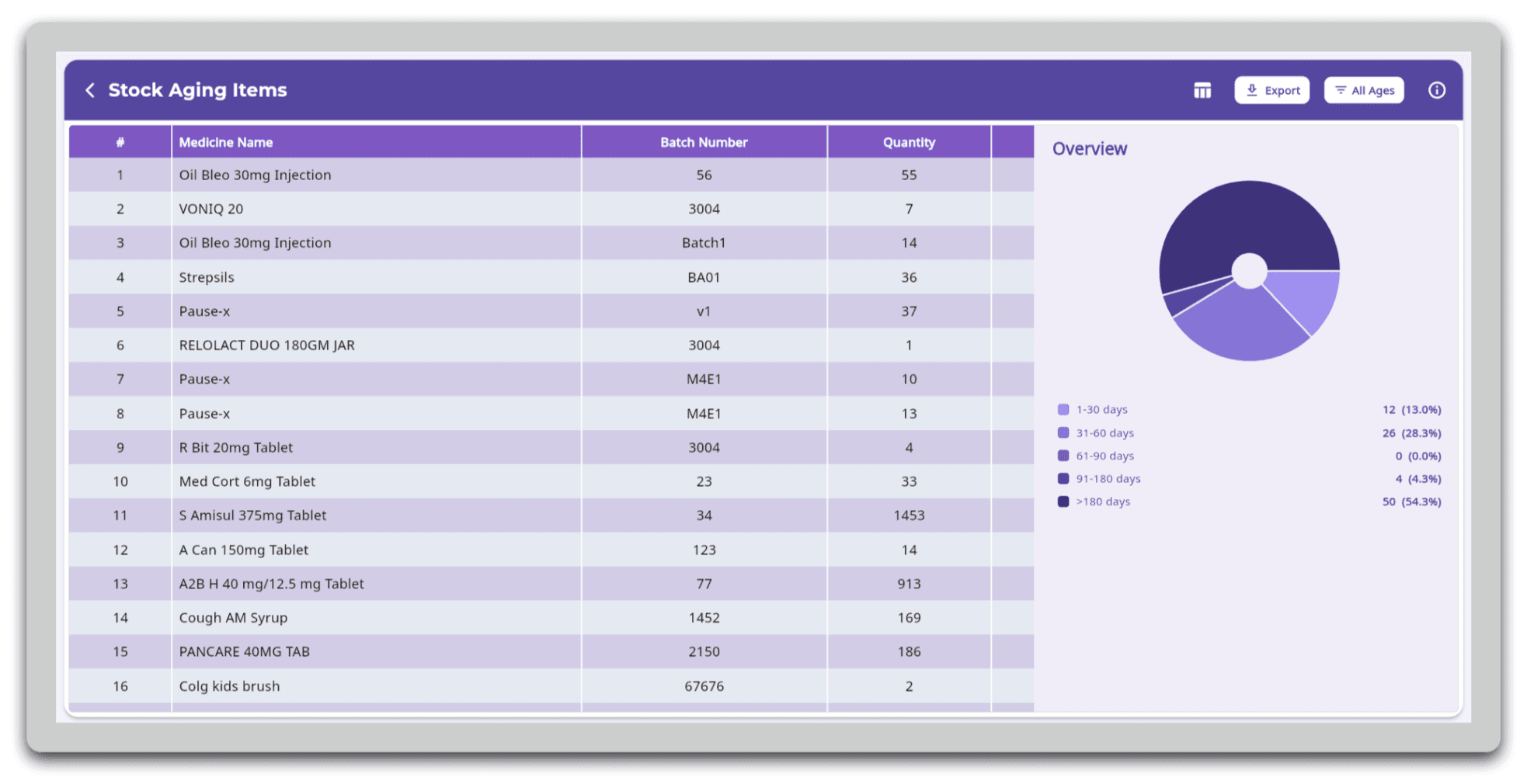Click the Export button
1527x784 pixels.
[x=1272, y=90]
